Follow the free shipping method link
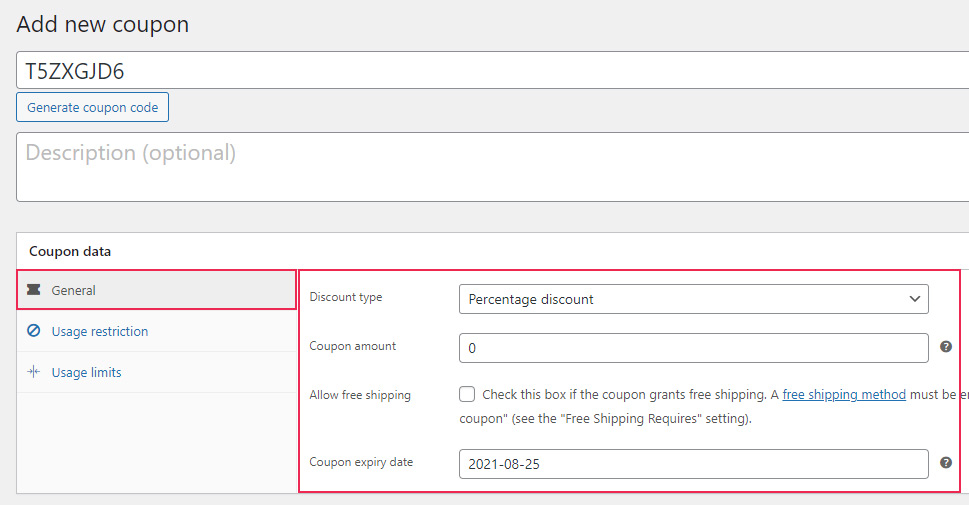Image resolution: width=969 pixels, height=505 pixels. click(844, 395)
